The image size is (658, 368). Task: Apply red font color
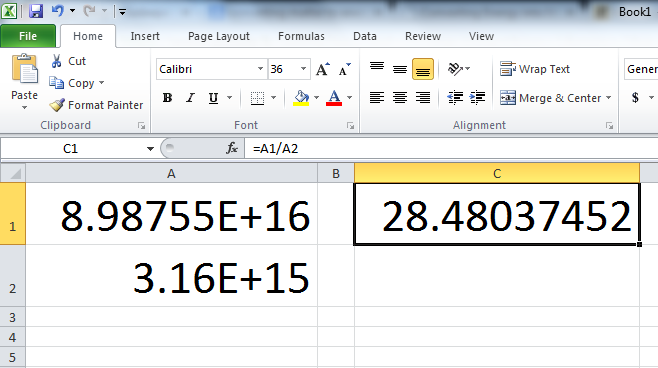coord(334,98)
